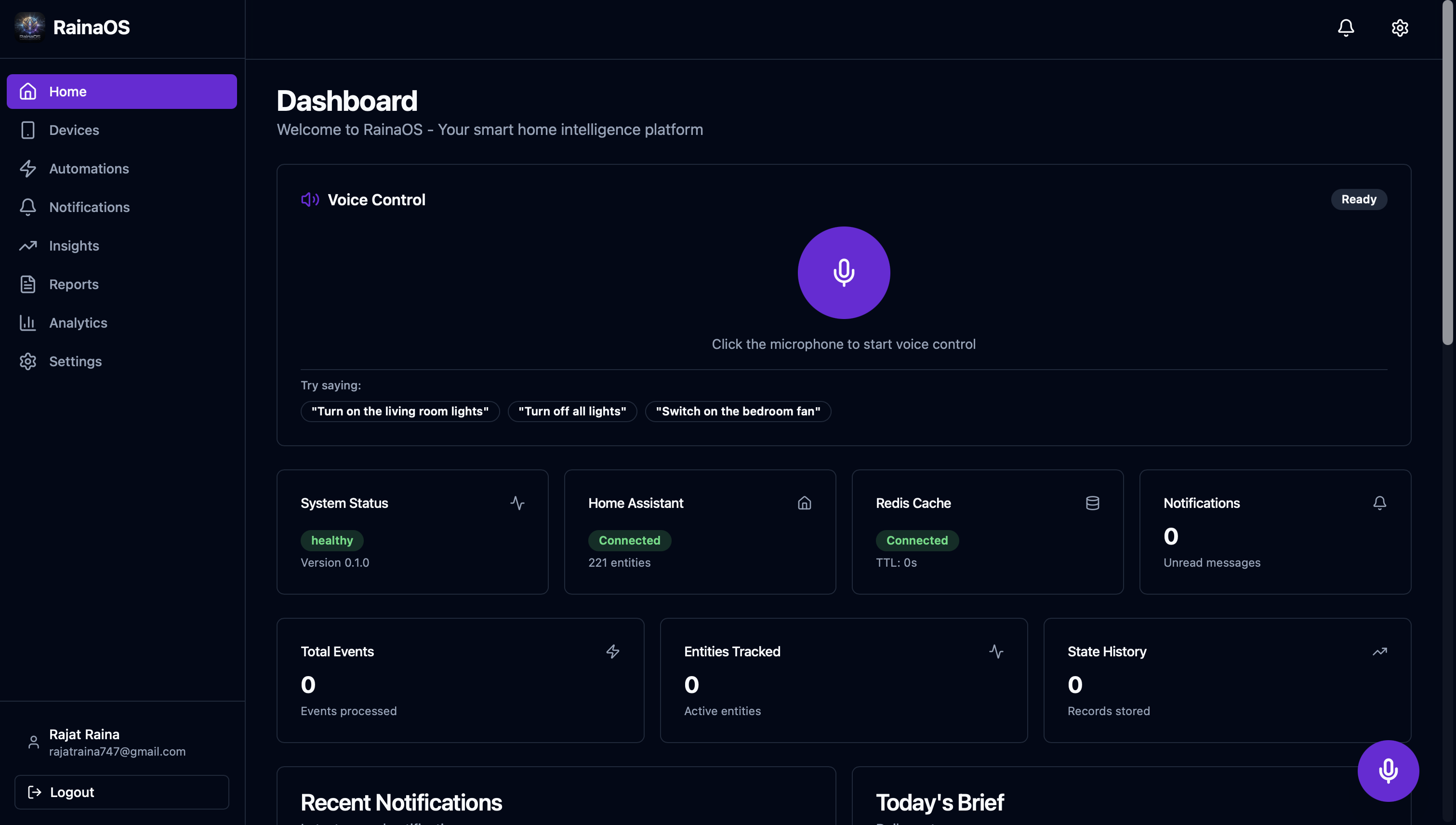Select the Devices icon in the sidebar

tap(28, 130)
